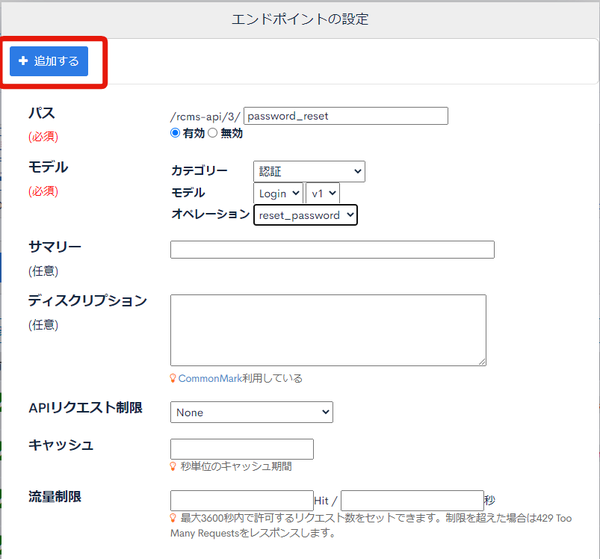
Task: Click the lightbulb icon beside 最大3600秒内 hint
Action: coord(173,518)
